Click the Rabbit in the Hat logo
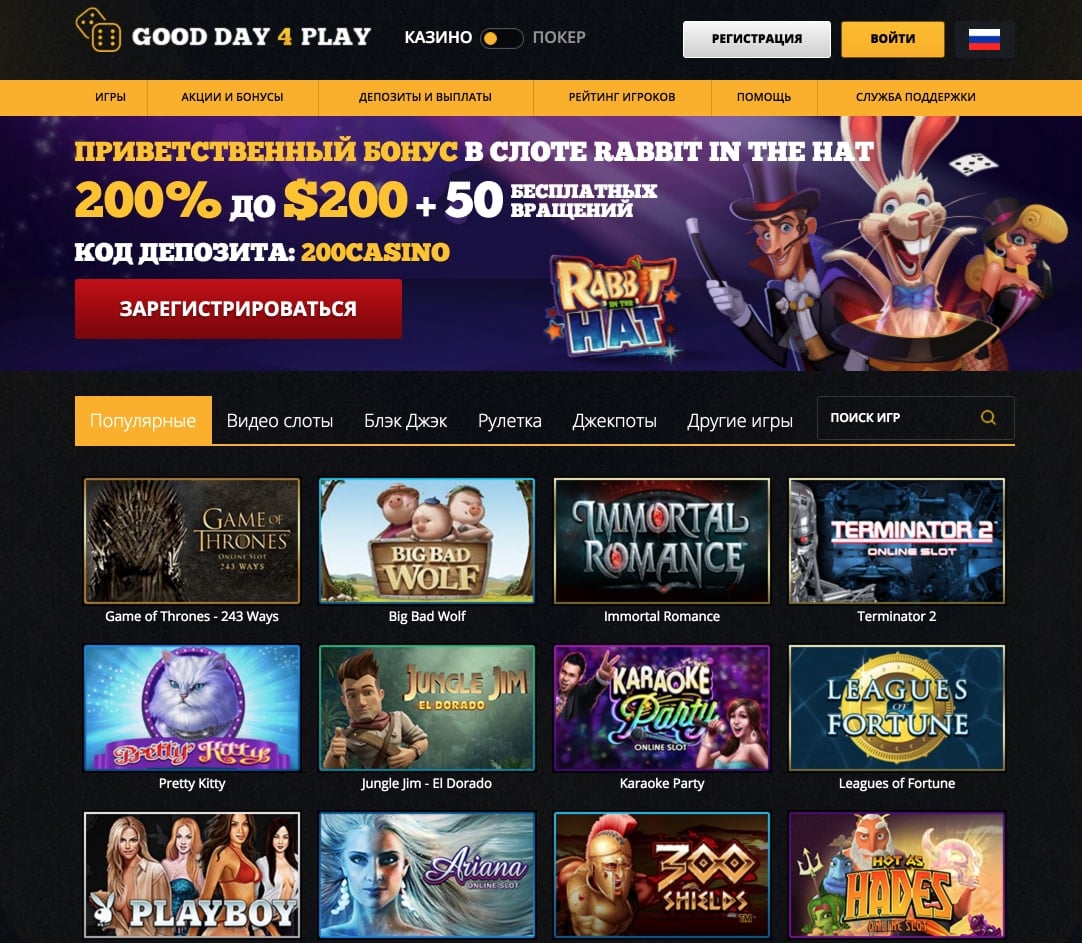The width and height of the screenshot is (1082, 943). [613, 306]
